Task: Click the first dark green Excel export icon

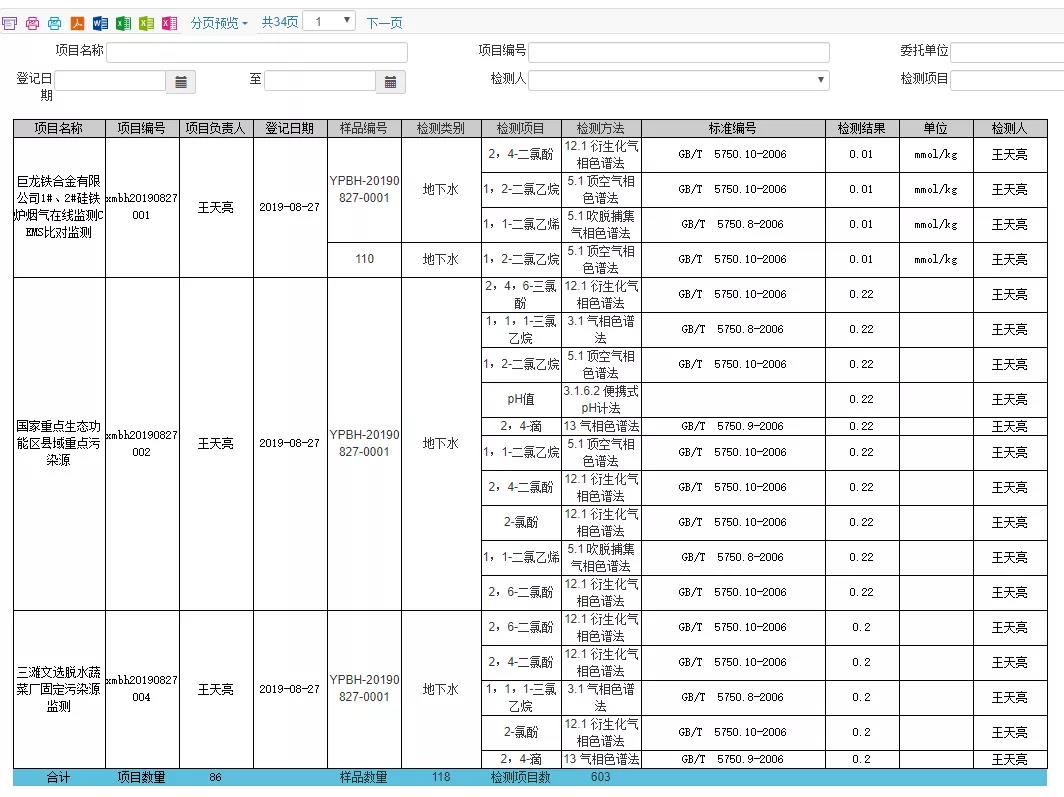Action: click(x=123, y=23)
